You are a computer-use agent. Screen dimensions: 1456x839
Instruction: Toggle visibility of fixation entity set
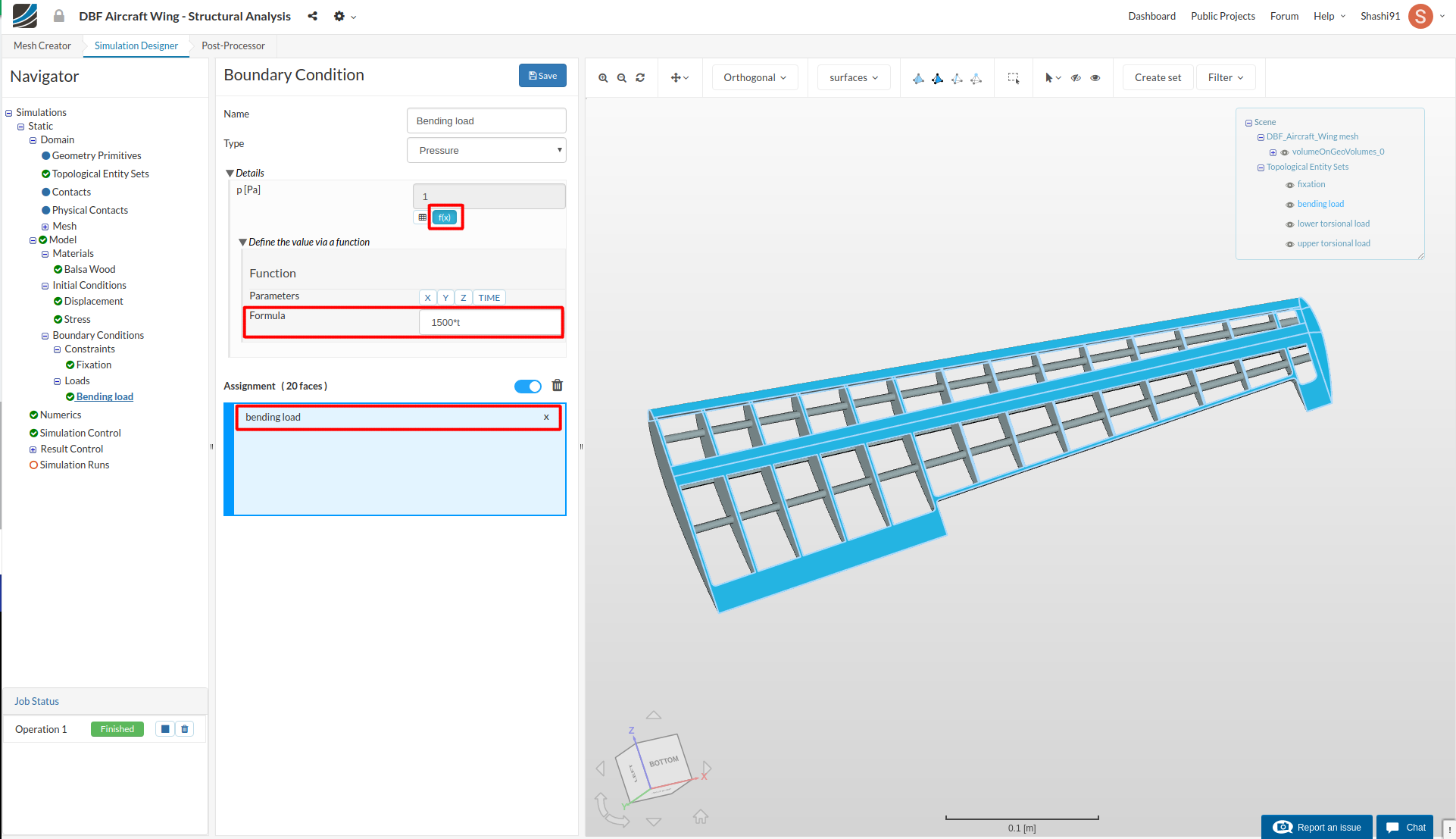pyautogui.click(x=1289, y=185)
